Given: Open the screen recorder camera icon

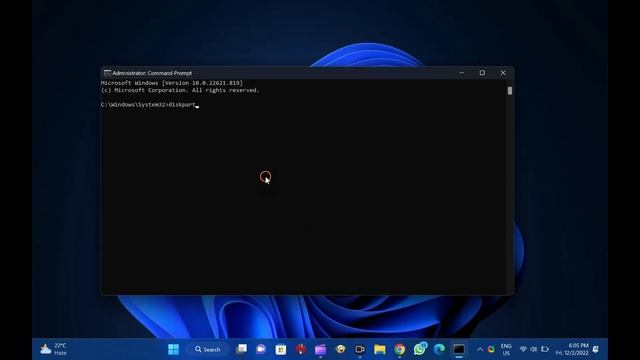Looking at the screenshot, I should coord(360,349).
